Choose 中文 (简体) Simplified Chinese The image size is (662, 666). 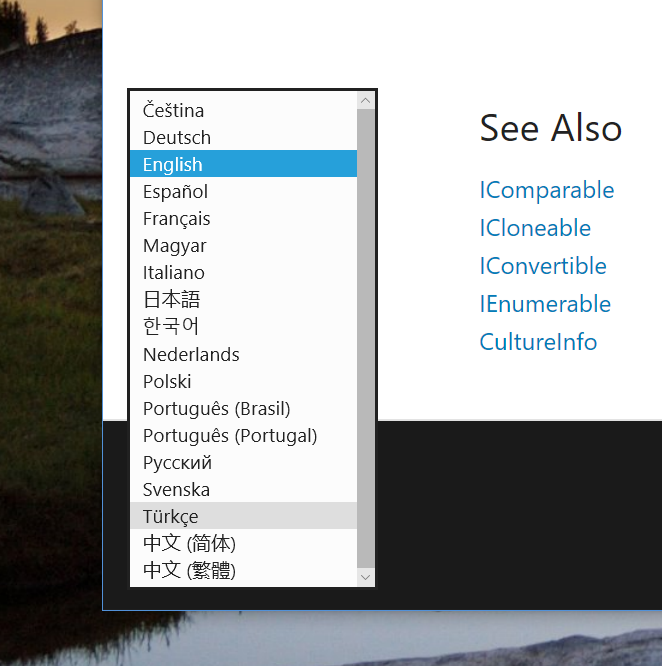click(243, 543)
